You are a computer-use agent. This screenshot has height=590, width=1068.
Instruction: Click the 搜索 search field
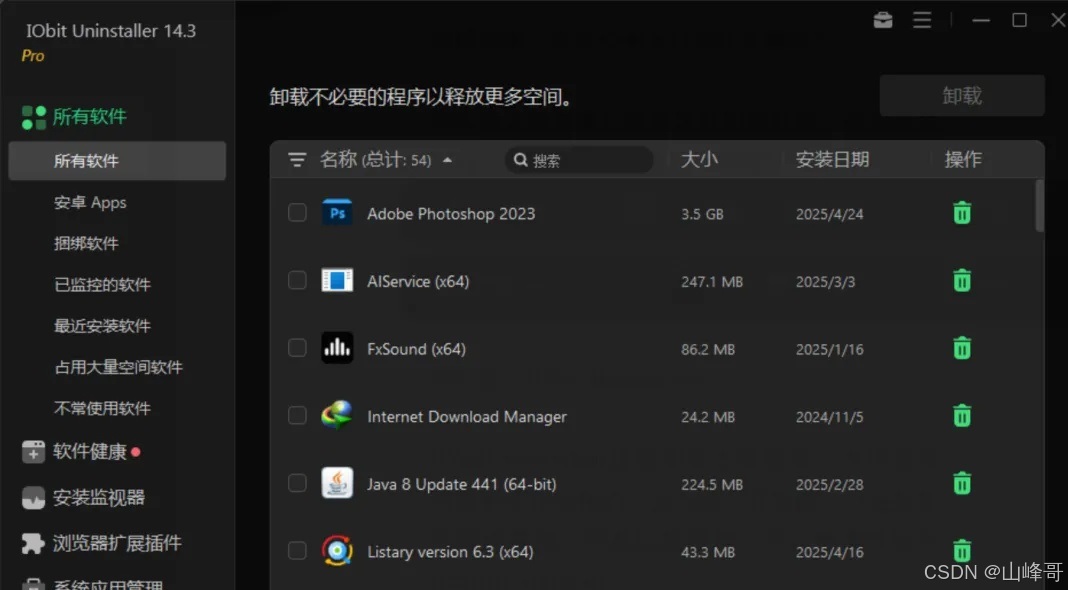point(579,159)
